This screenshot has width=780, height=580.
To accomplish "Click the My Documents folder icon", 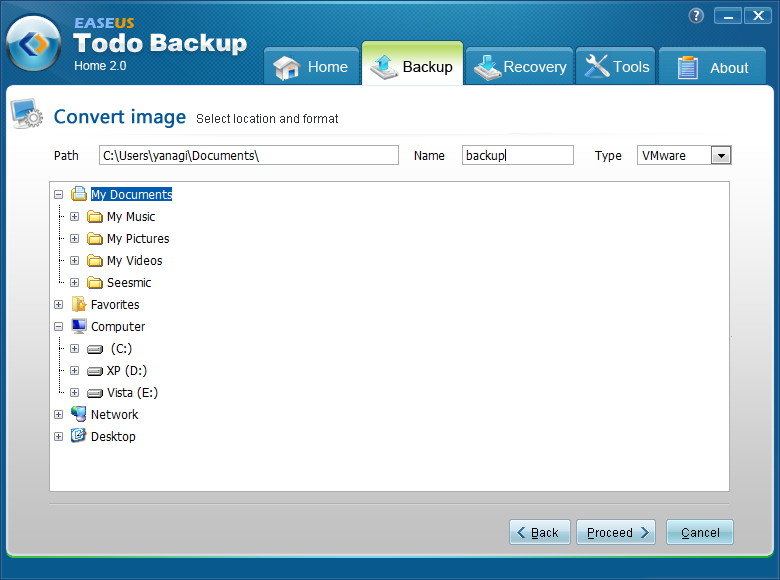I will [79, 193].
